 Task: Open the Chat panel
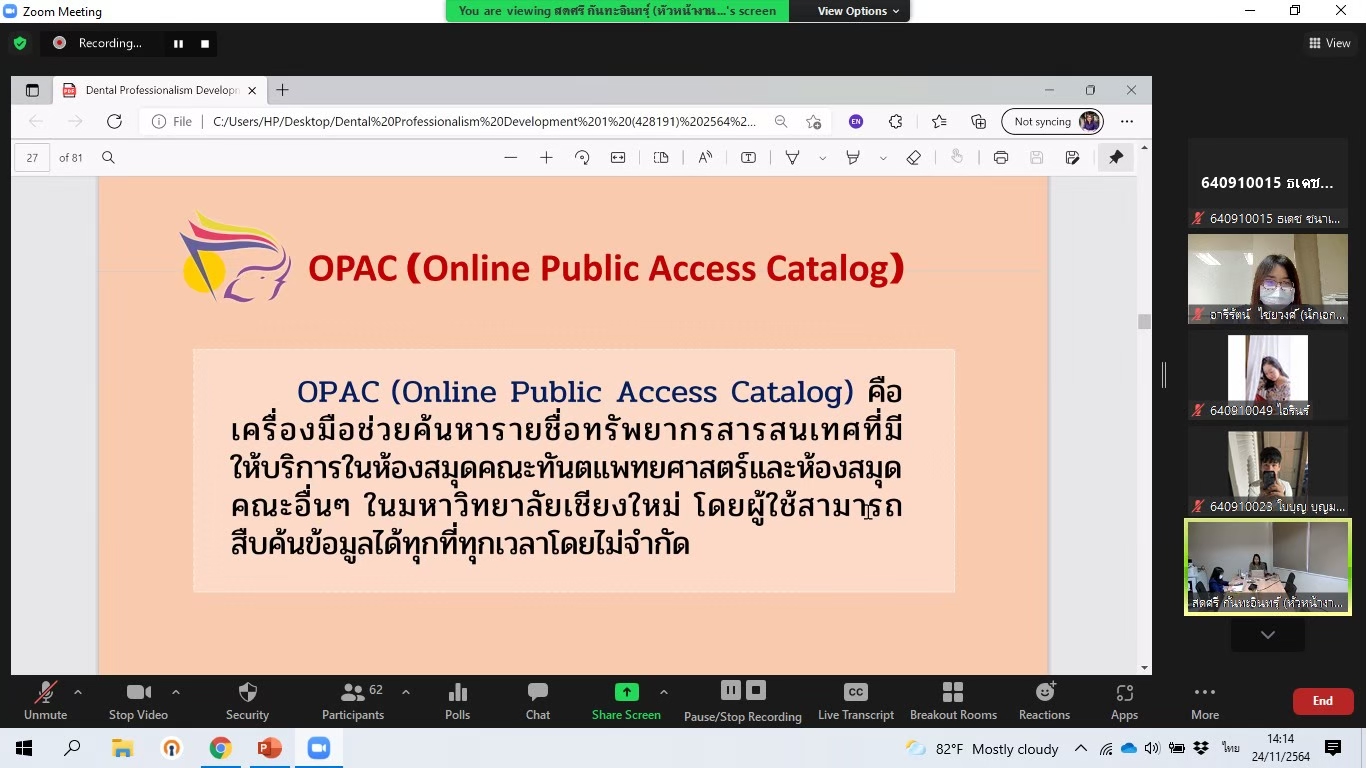538,700
